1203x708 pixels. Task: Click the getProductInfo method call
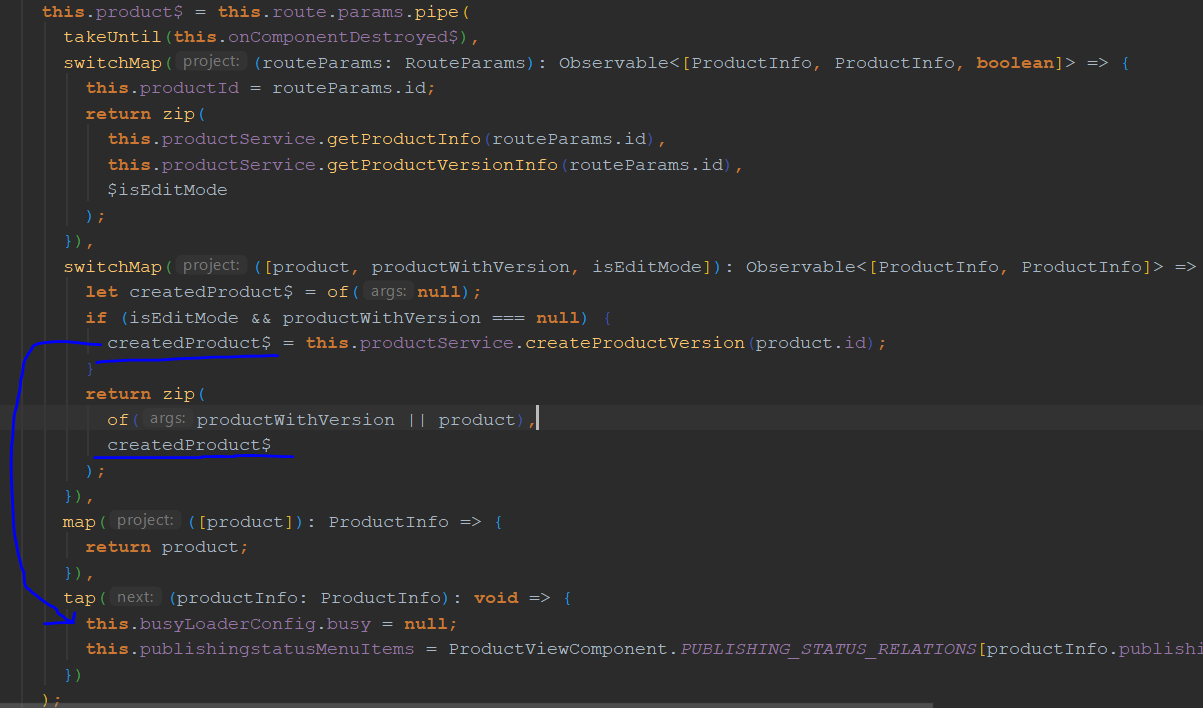[404, 139]
